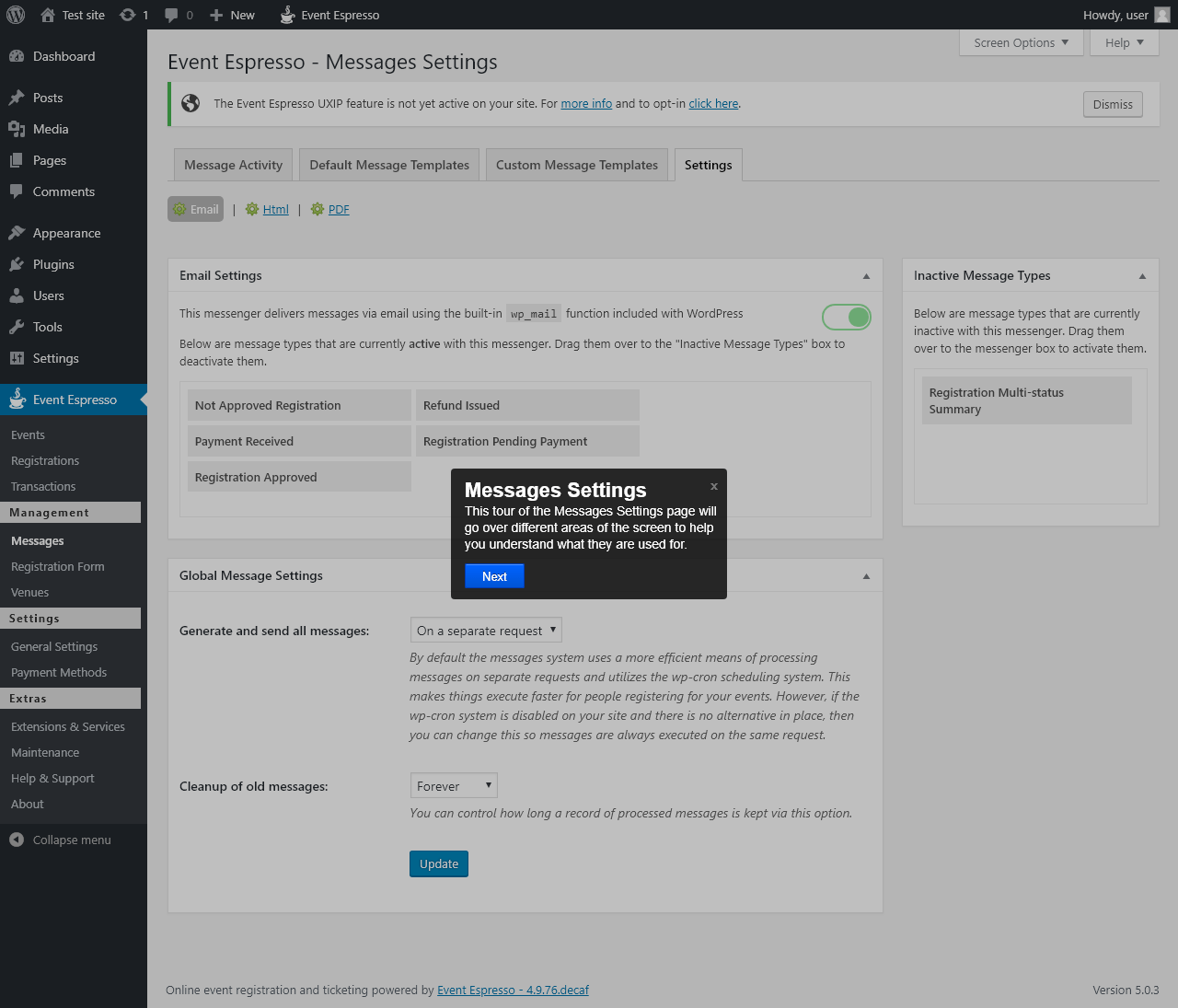Collapse the Inactive Message Types box

1142,275
